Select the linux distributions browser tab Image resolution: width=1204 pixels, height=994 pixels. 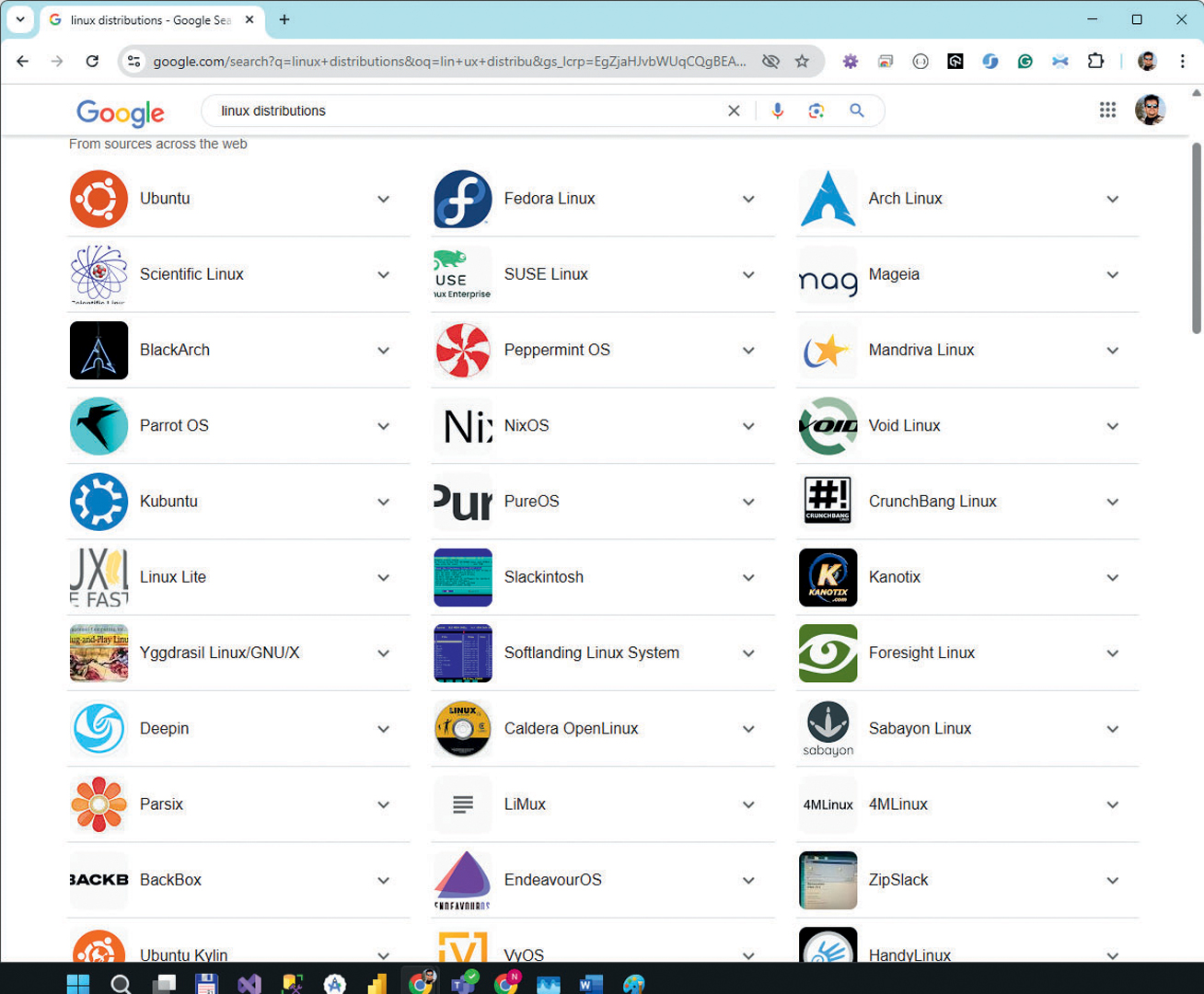tap(147, 20)
